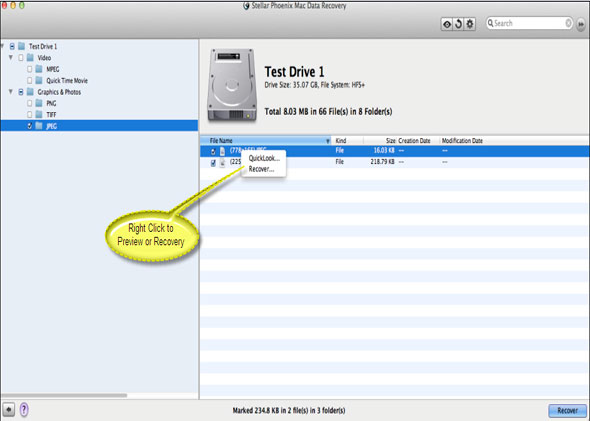The height and width of the screenshot is (421, 590).
Task: Click the JPEG folder icon
Action: point(39,126)
